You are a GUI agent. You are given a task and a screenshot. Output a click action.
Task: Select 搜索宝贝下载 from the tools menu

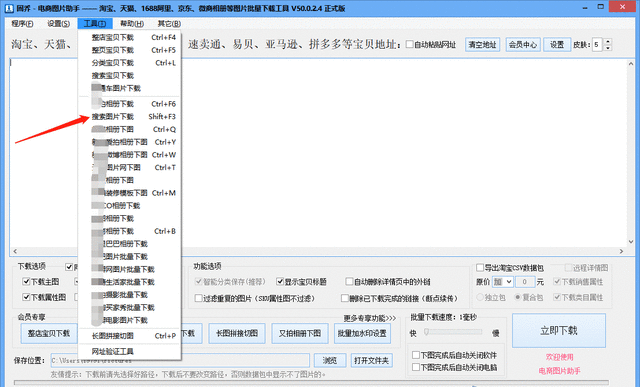click(x=130, y=76)
